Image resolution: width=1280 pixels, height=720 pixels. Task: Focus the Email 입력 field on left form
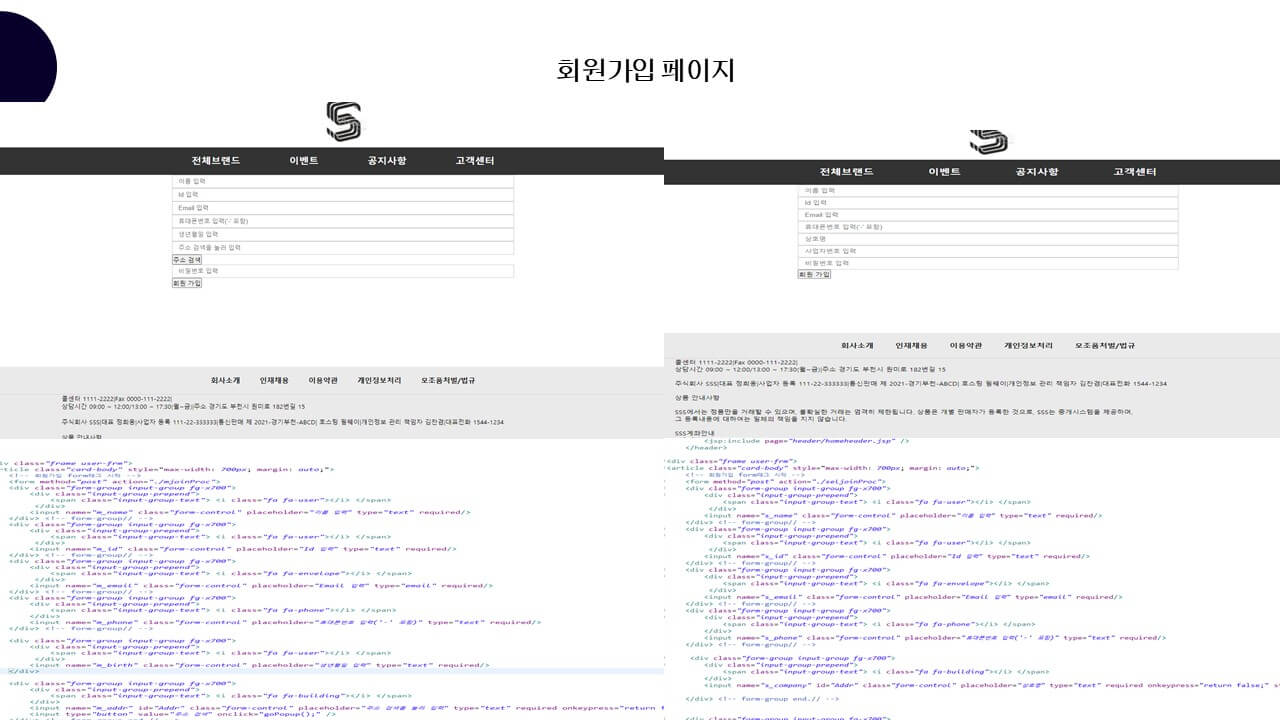(343, 208)
